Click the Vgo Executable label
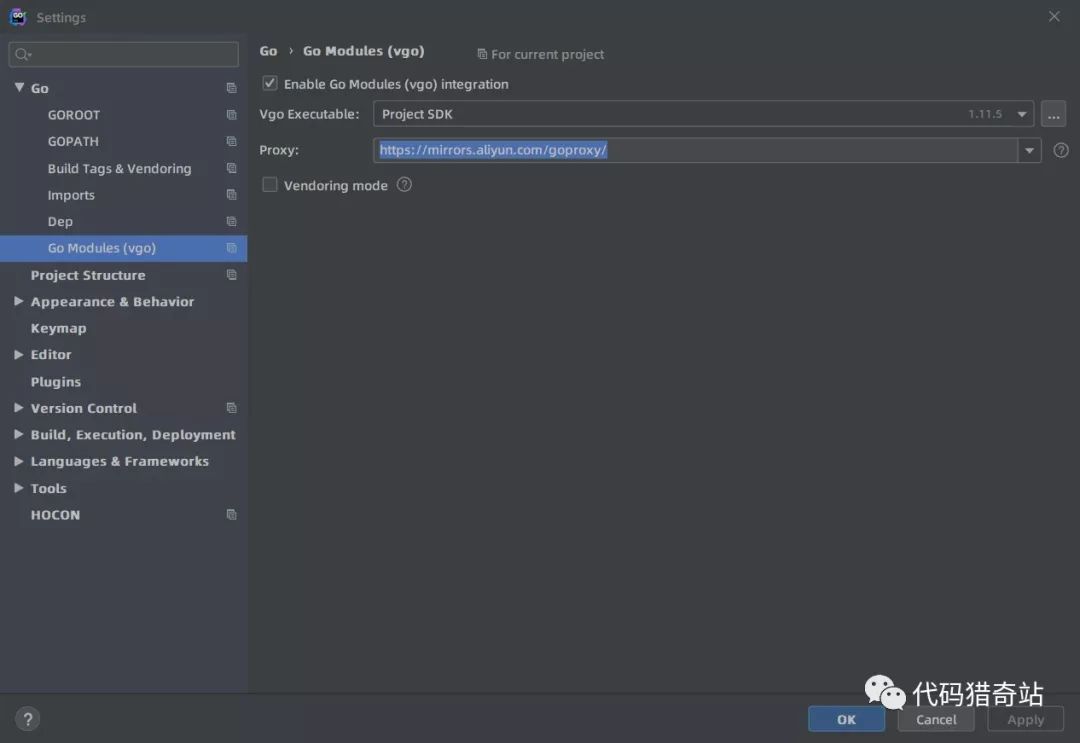 (x=309, y=114)
